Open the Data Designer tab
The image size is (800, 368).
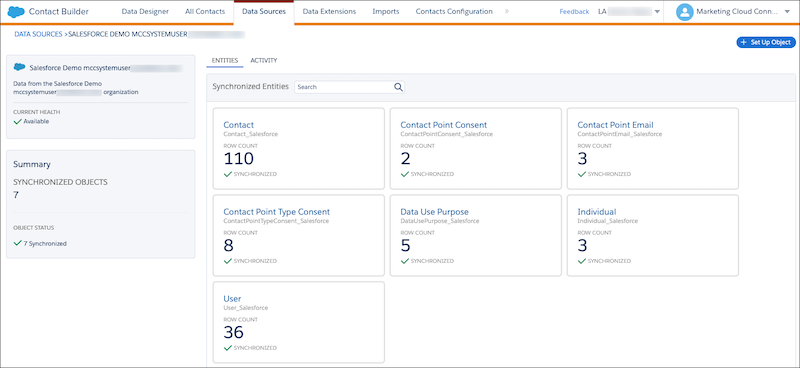[145, 11]
